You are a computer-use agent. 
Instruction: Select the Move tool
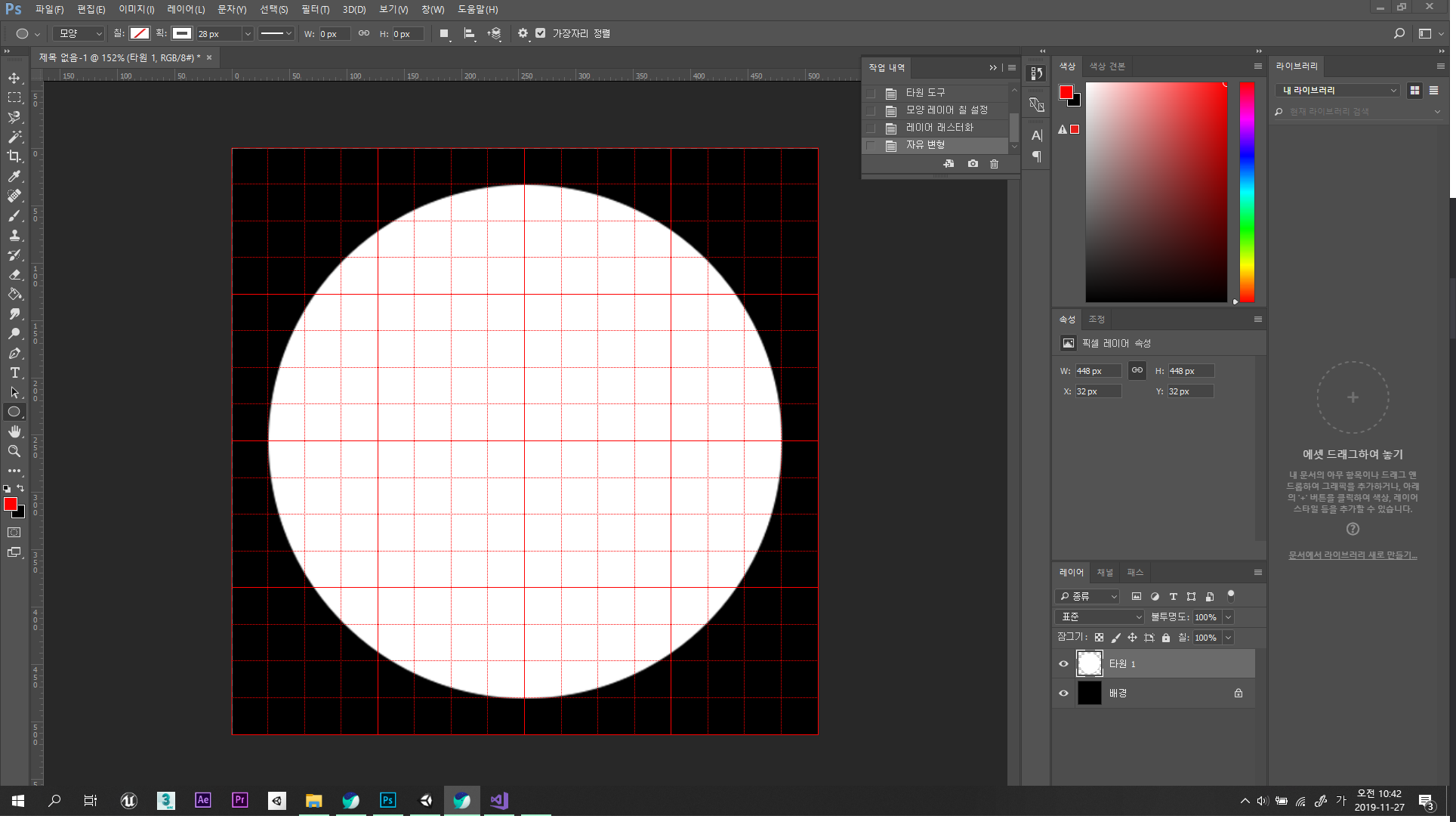point(14,78)
